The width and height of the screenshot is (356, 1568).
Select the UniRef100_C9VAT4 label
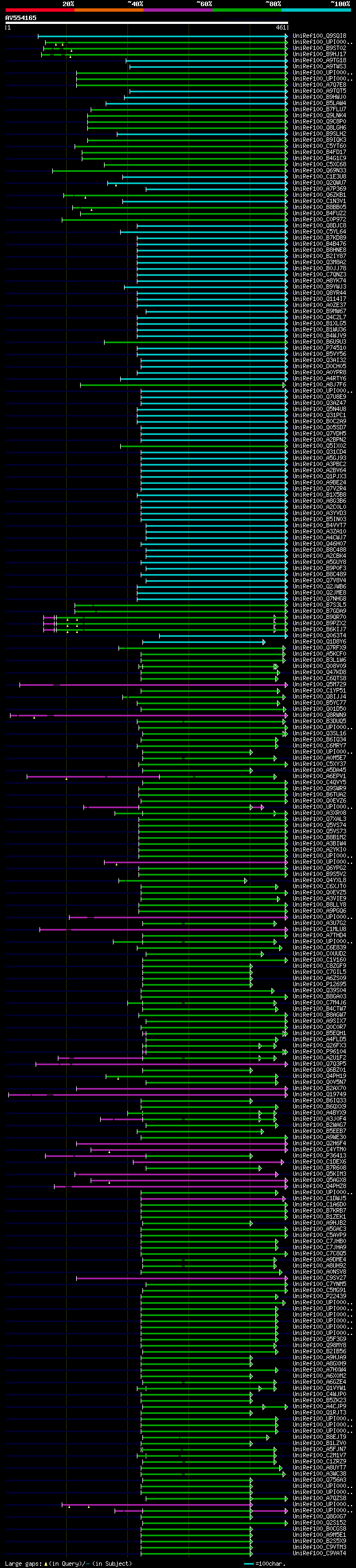[319, 1553]
